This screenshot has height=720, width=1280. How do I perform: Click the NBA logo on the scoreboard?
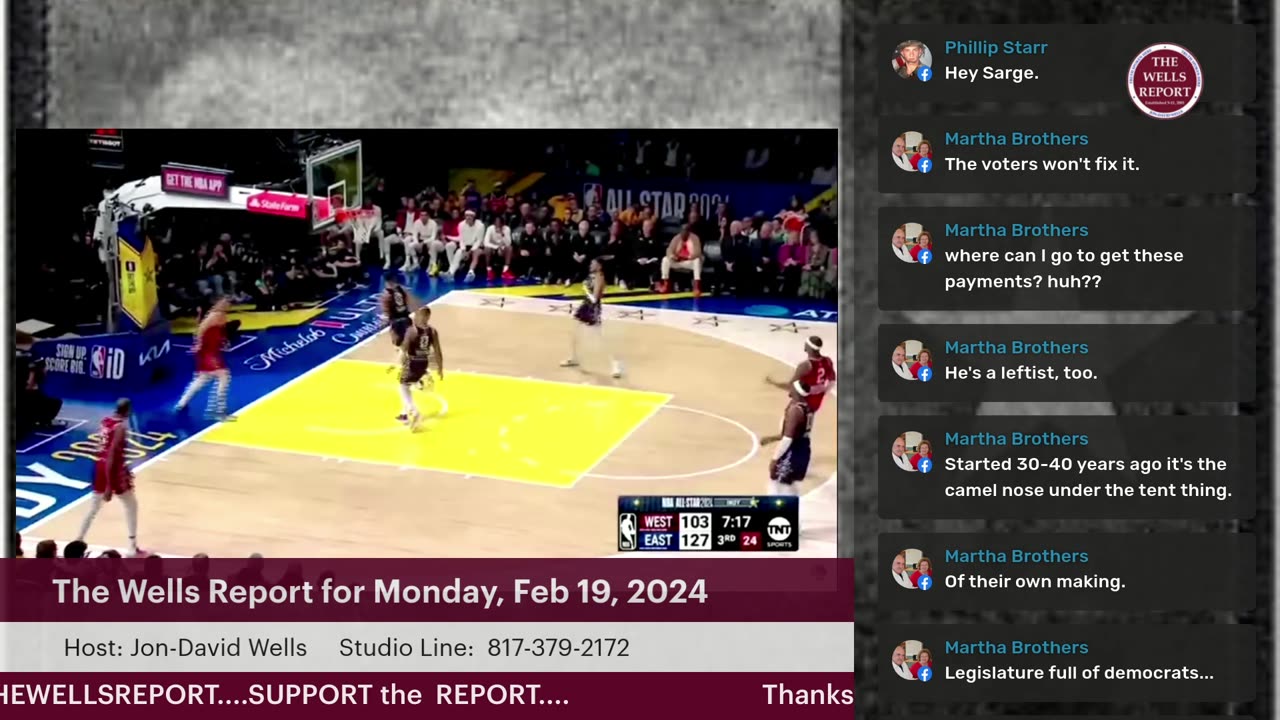coord(628,531)
